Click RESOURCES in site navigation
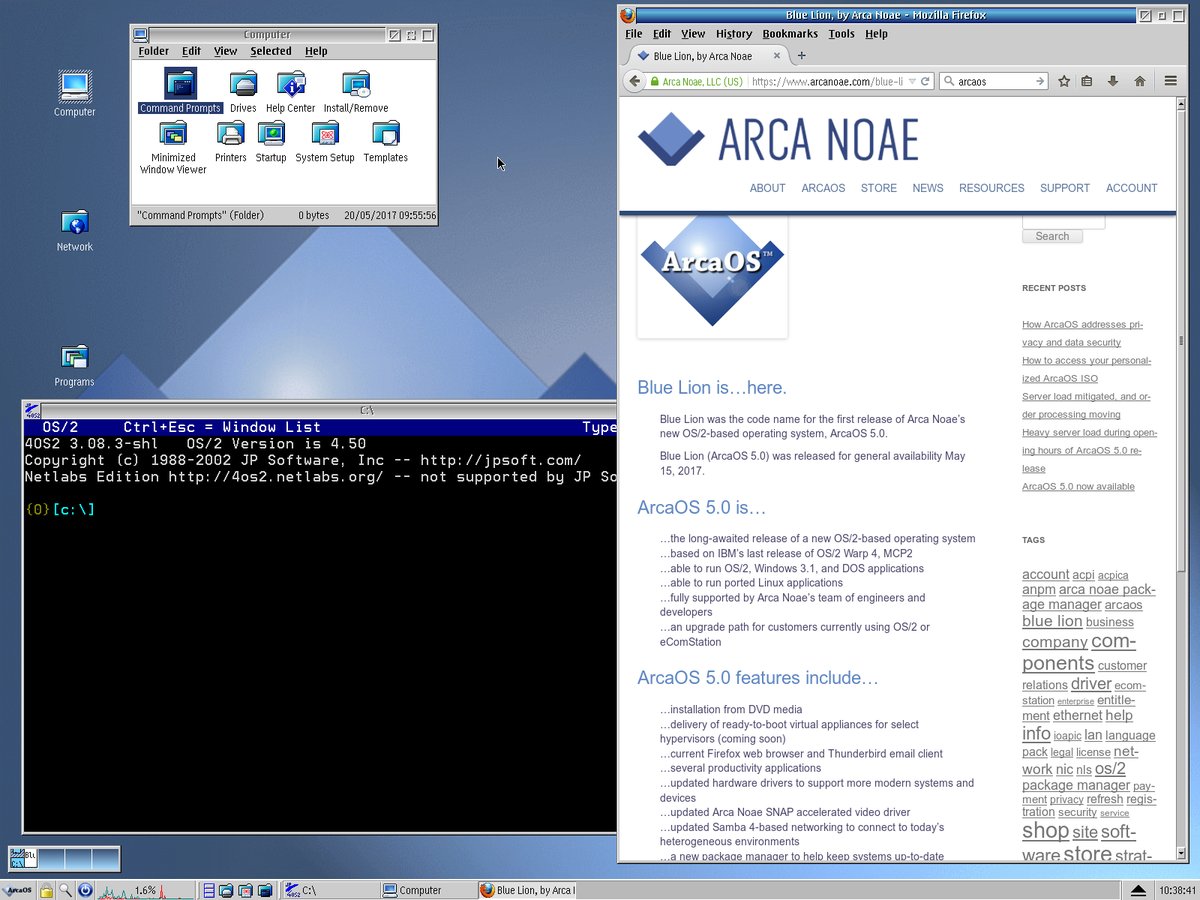 992,188
